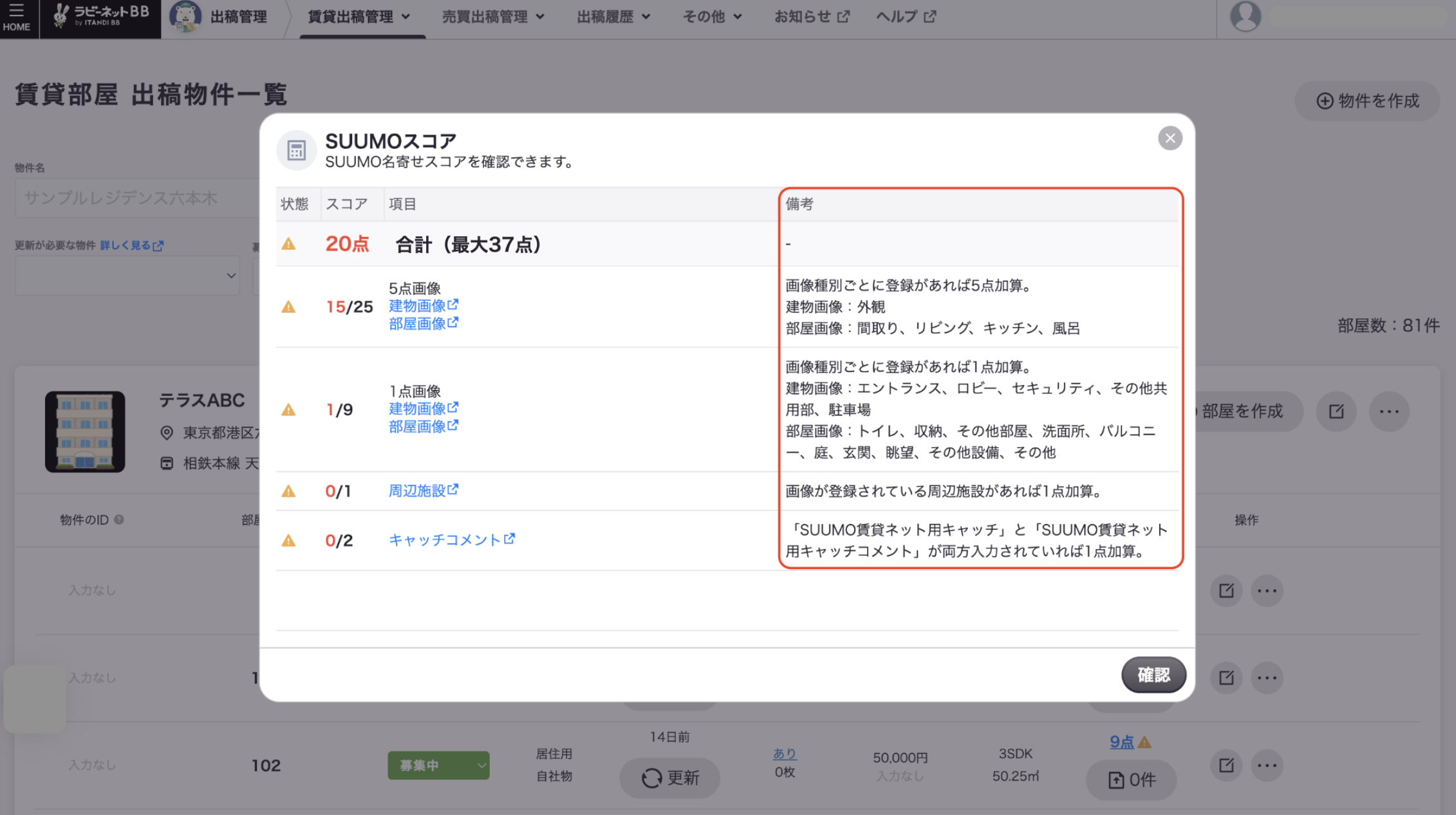Open the 建物画像 link under 1点画像
The width and height of the screenshot is (1456, 815).
(424, 409)
